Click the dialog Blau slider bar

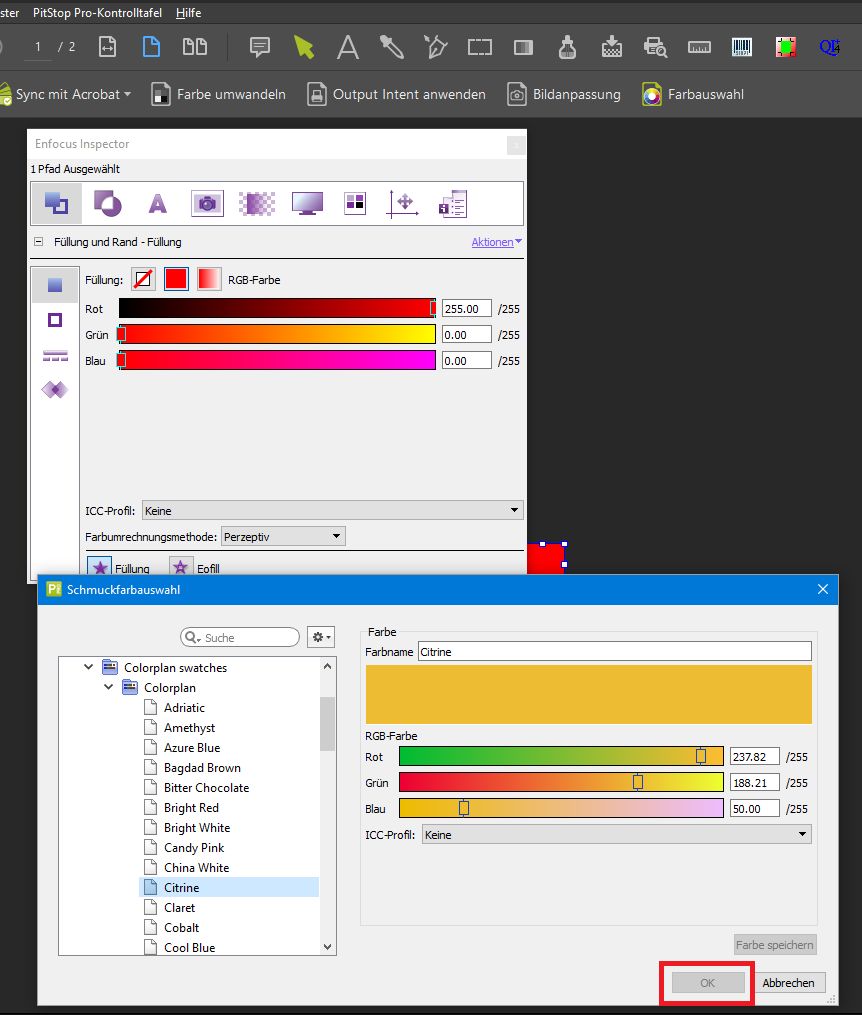pyautogui.click(x=561, y=808)
